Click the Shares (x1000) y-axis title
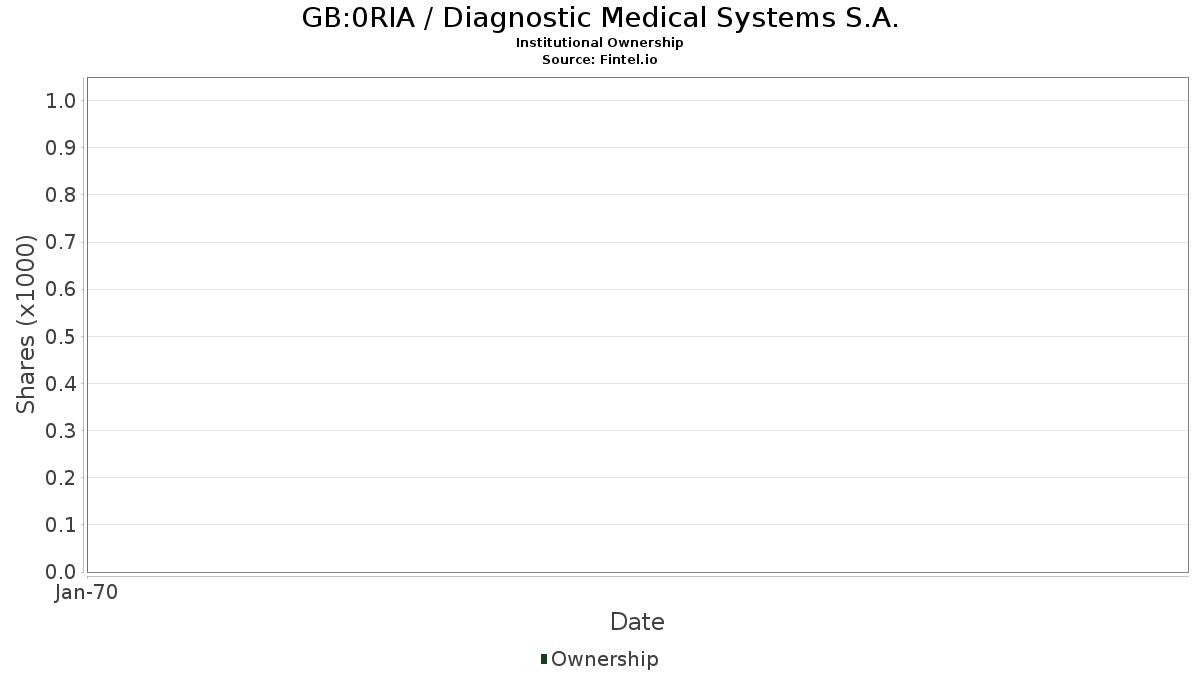1200x675 pixels. [26, 325]
